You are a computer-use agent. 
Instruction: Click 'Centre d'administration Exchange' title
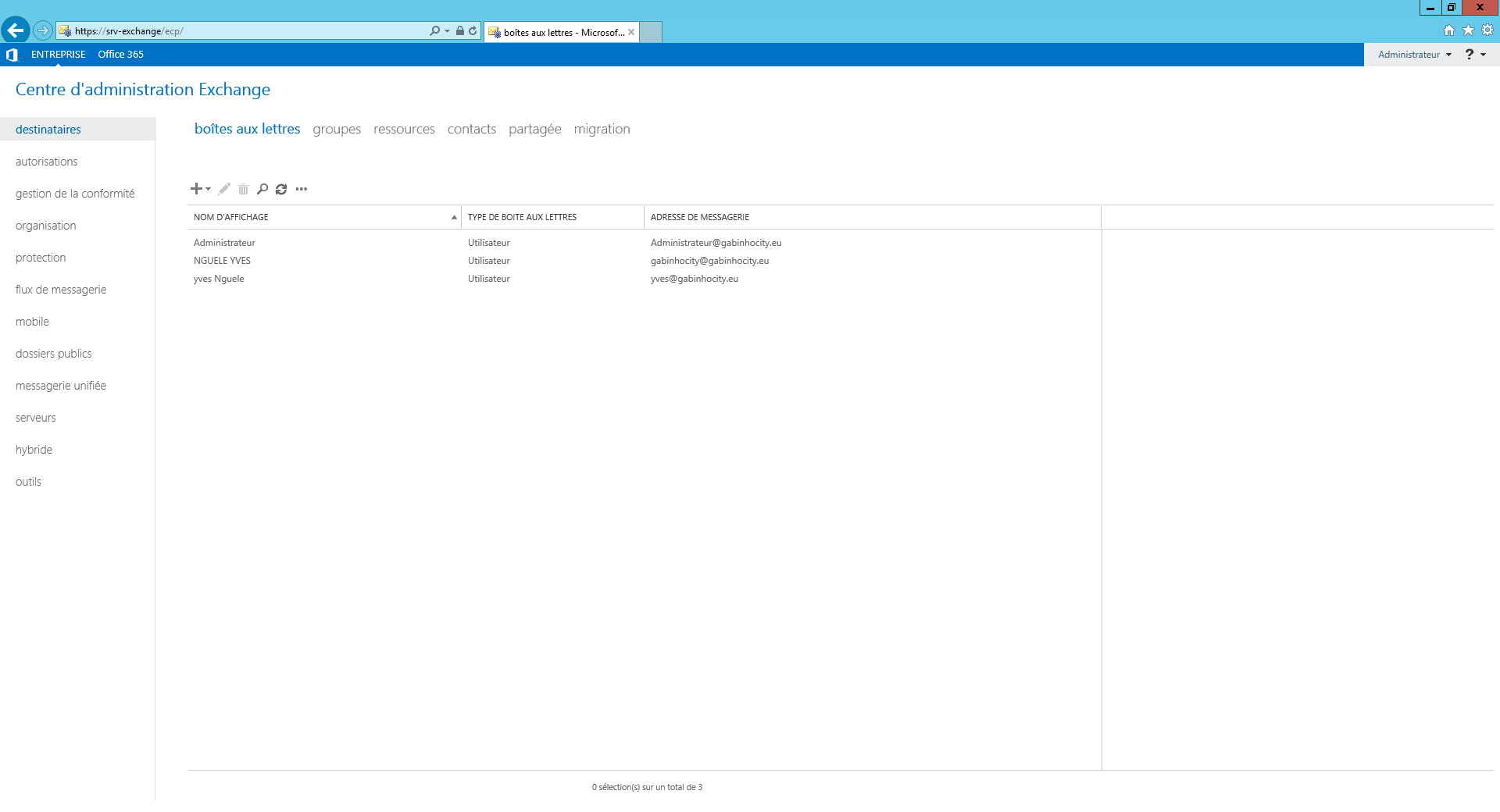143,89
